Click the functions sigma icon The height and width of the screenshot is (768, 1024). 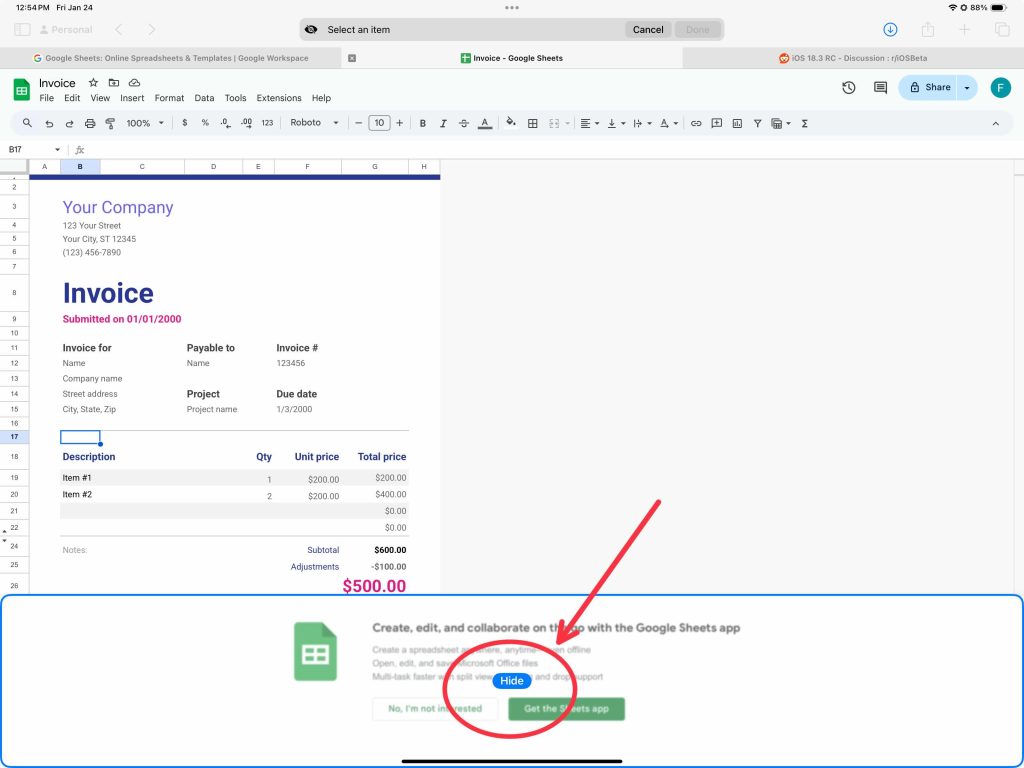pyautogui.click(x=805, y=123)
